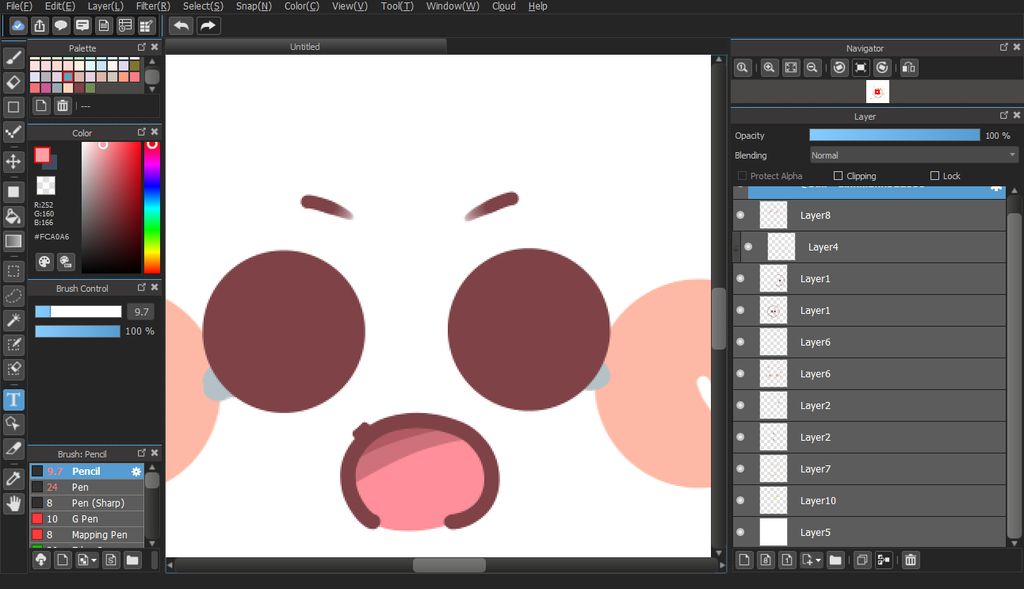Pop out the Color panel
This screenshot has height=589, width=1024.
click(x=142, y=132)
